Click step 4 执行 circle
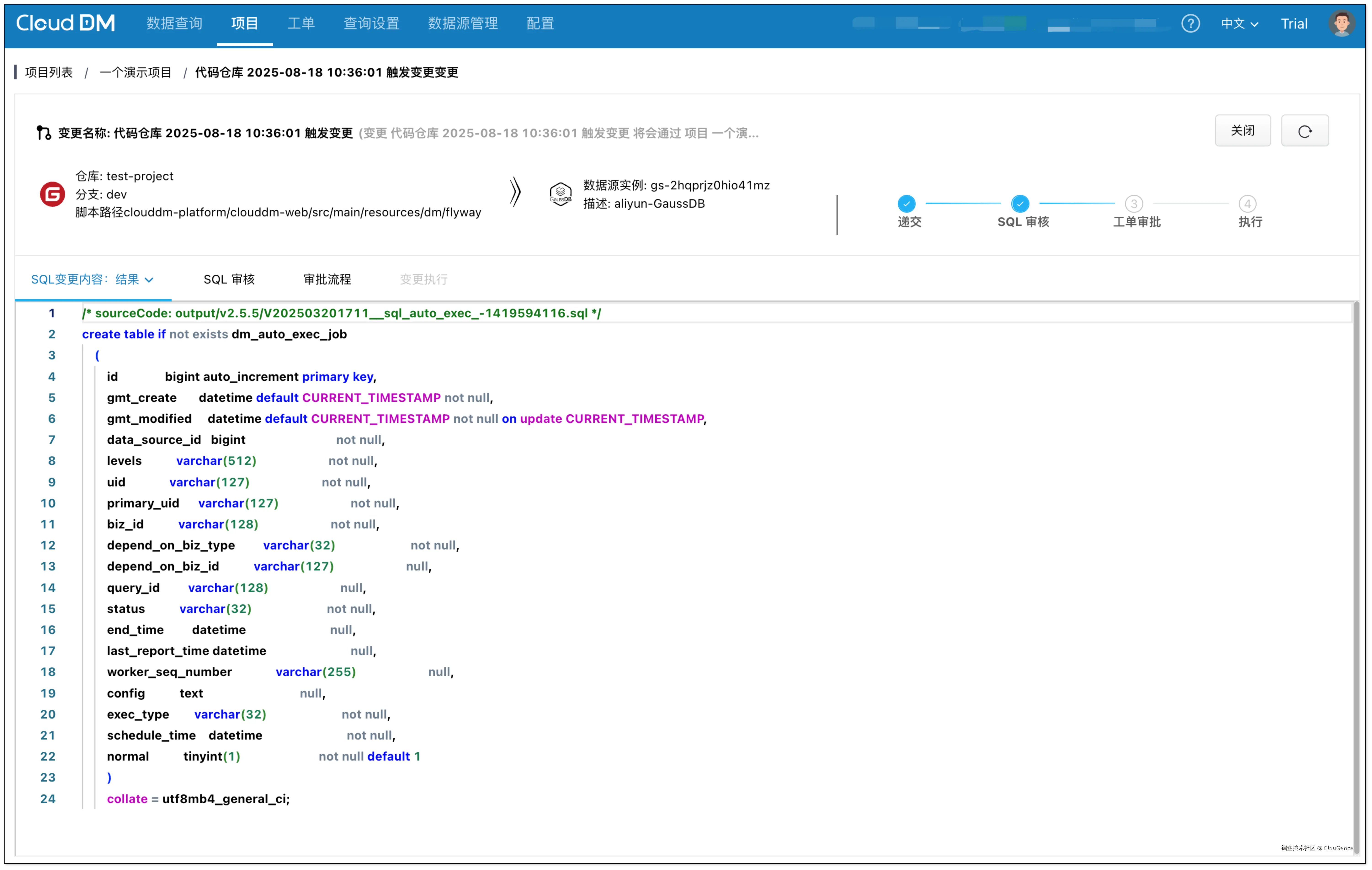This screenshot has width=1372, height=870. 1247,203
